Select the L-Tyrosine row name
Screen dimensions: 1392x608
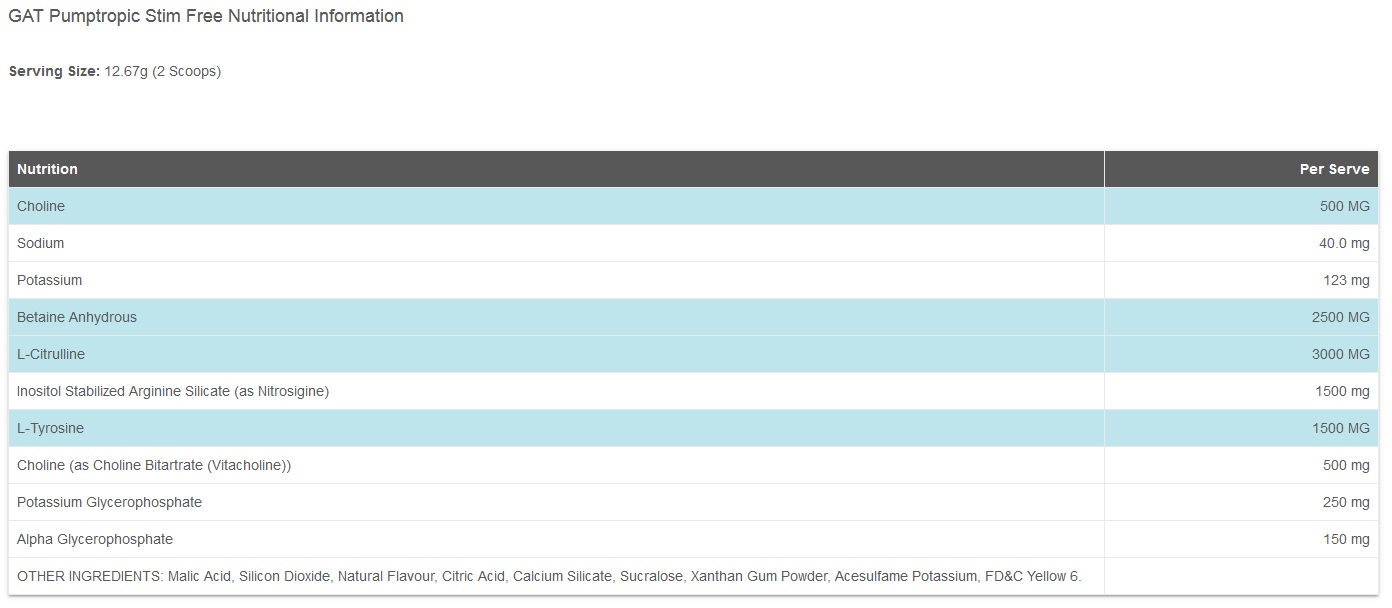[x=50, y=428]
